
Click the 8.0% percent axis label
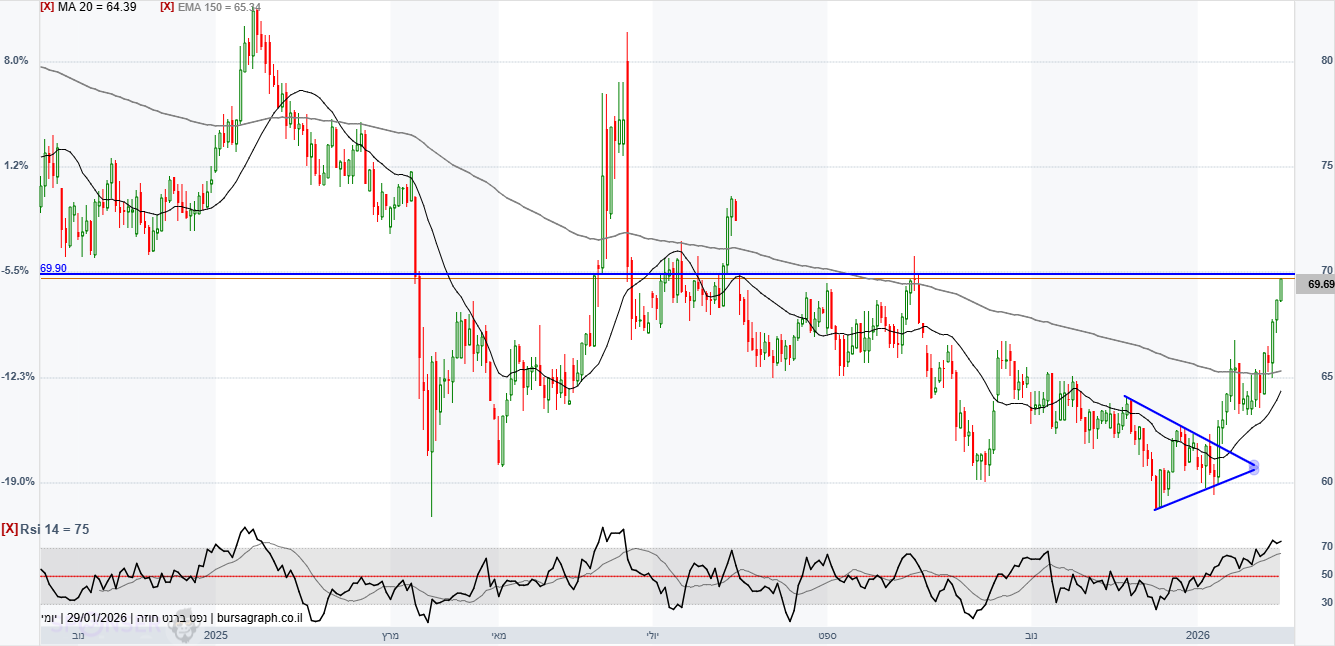16,61
